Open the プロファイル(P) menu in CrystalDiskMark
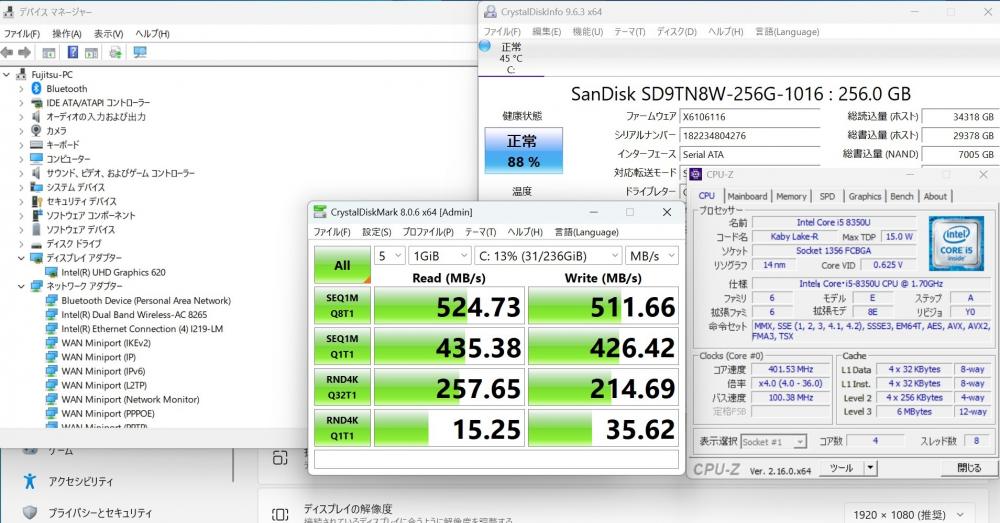This screenshot has width=1000, height=523. [428, 232]
